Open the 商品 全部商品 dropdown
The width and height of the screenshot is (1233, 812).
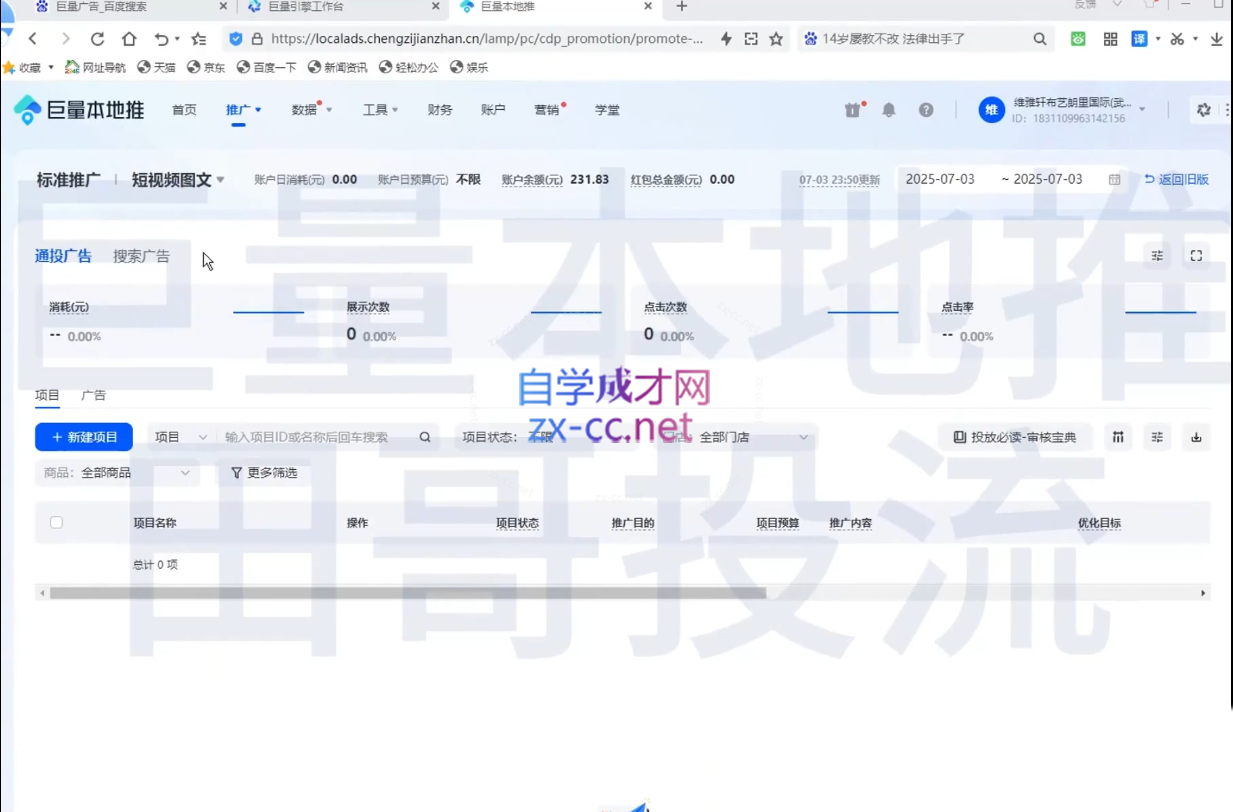[x=117, y=472]
